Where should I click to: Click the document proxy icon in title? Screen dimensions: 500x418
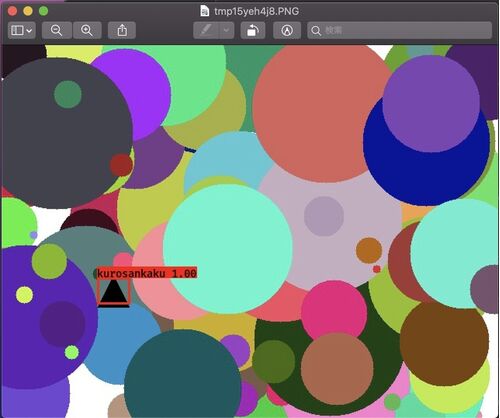204,11
